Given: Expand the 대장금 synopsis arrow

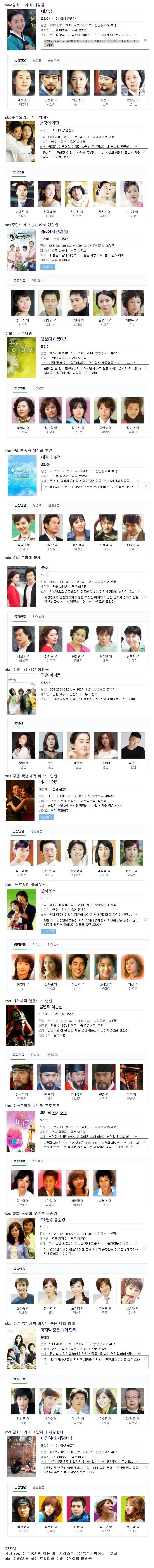Looking at the screenshot, I should coord(136,35).
